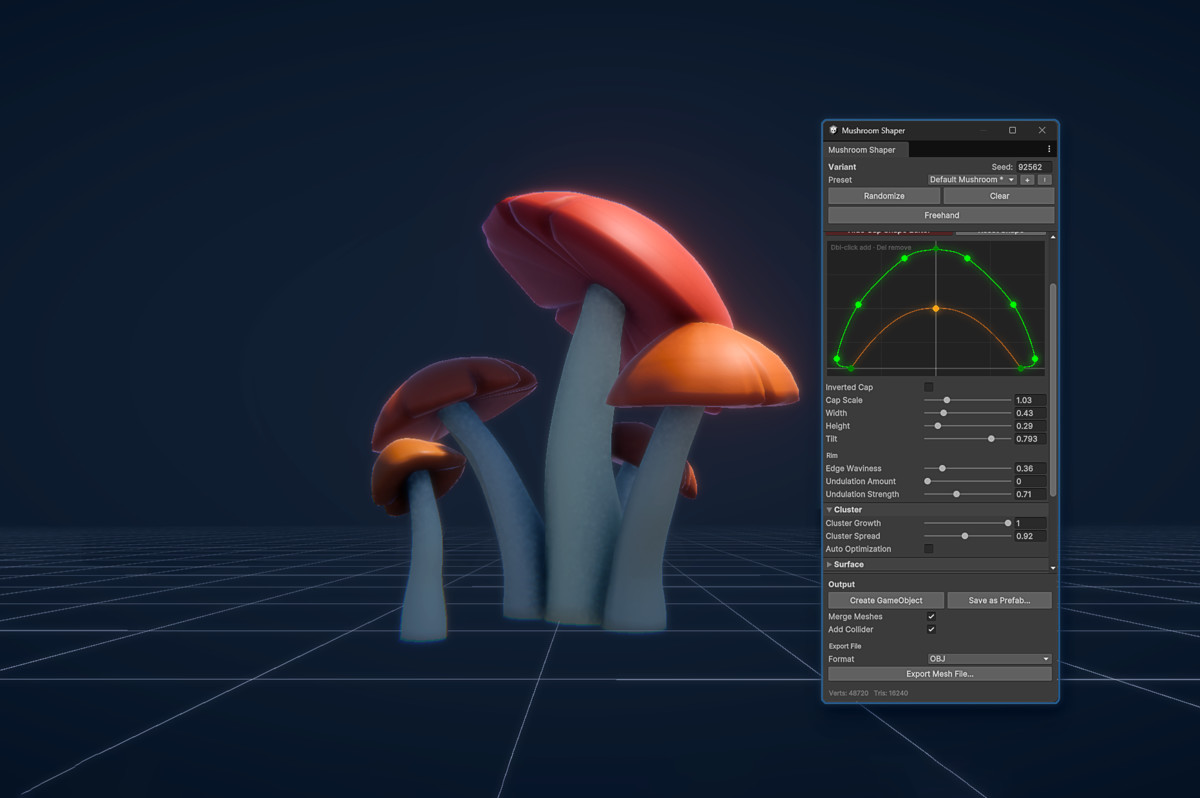Click the small preset options button beside plus
Image resolution: width=1200 pixels, height=798 pixels.
tap(1044, 180)
